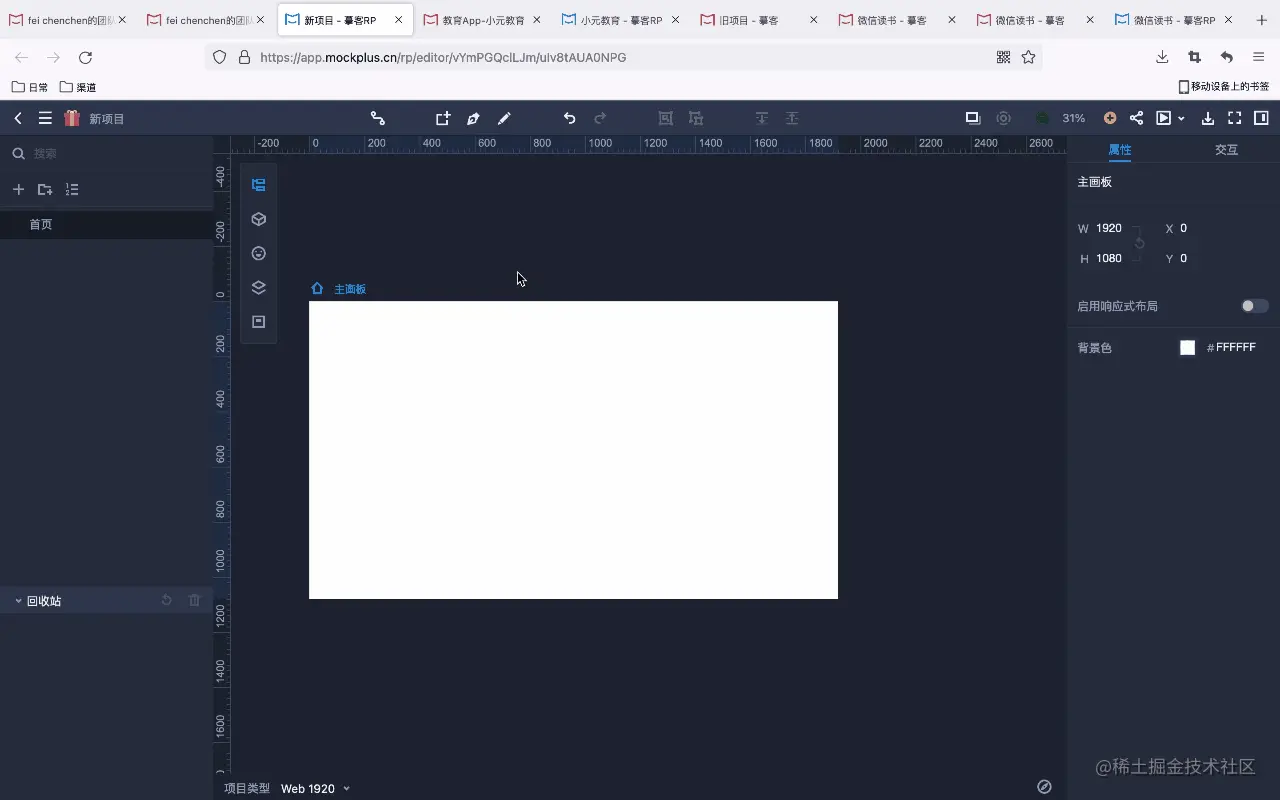This screenshot has height=800, width=1280.
Task: Click the trash icon in 回收站
Action: (x=195, y=600)
